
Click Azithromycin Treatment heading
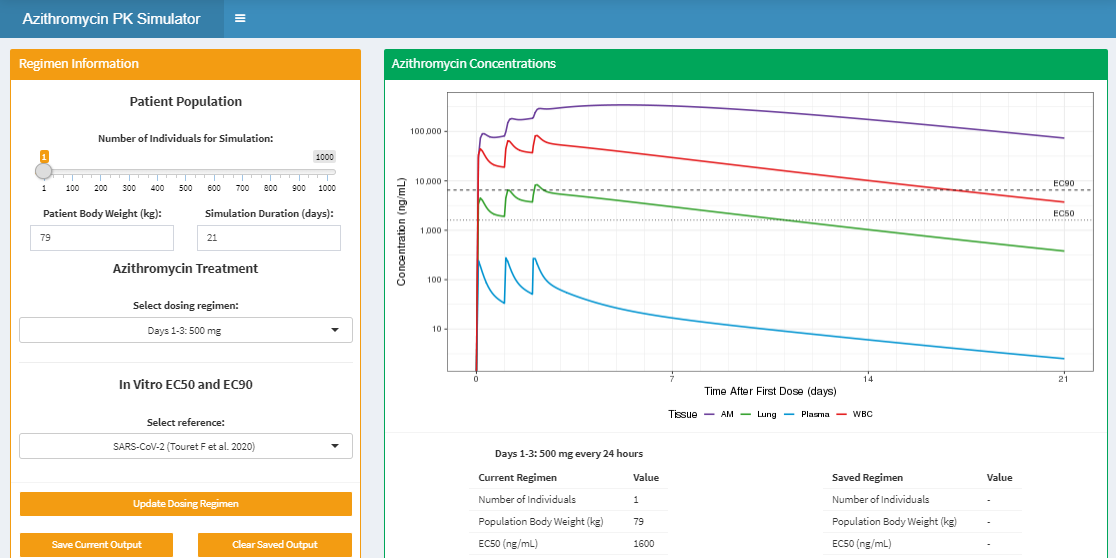tap(186, 269)
